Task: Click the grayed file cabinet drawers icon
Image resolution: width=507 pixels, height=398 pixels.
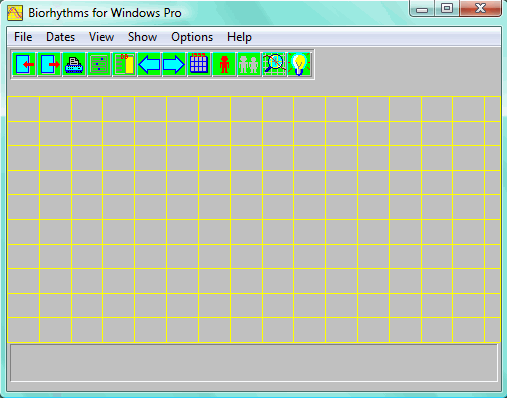Action: tap(99, 64)
